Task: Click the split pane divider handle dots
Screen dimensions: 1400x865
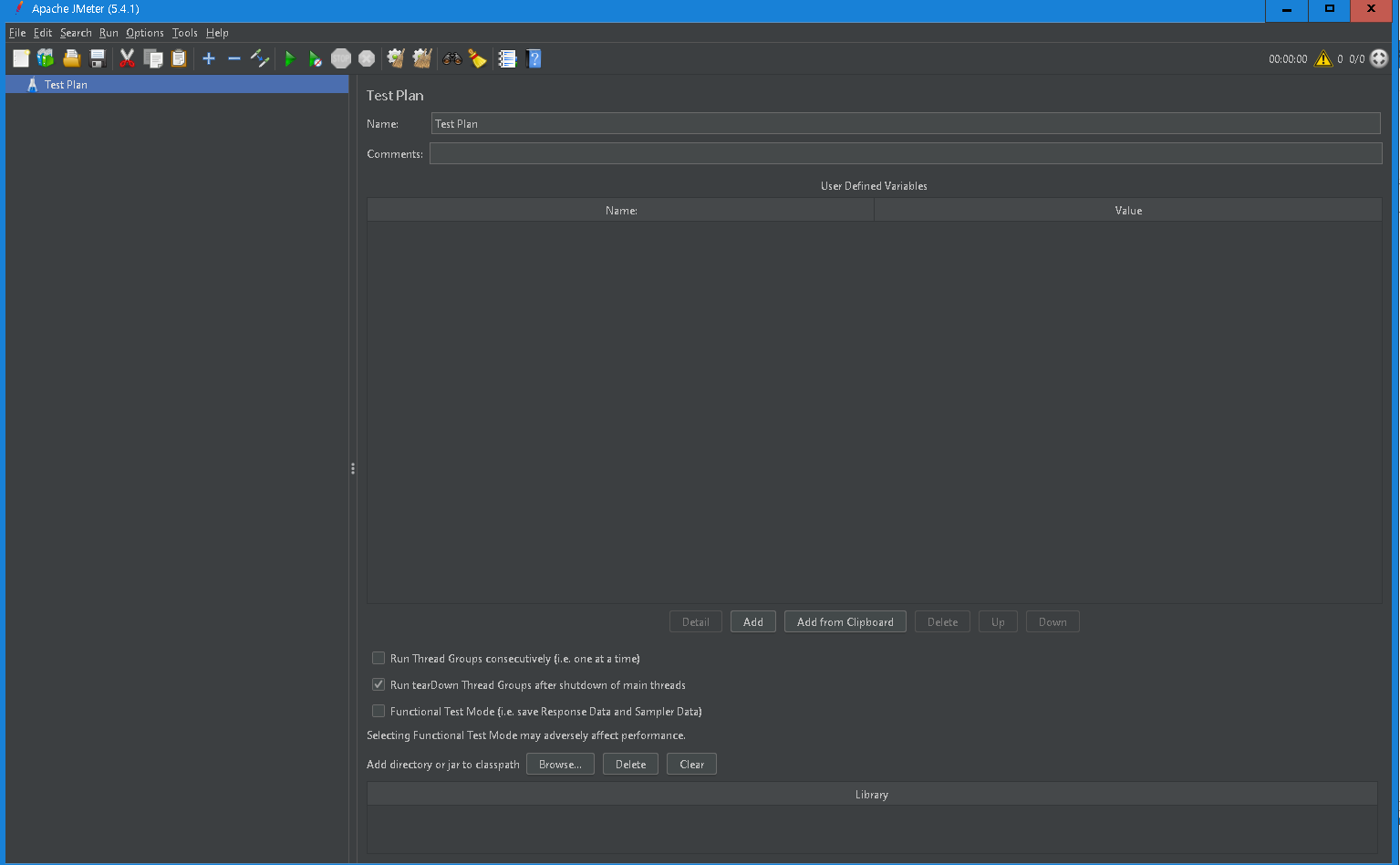Action: [353, 468]
